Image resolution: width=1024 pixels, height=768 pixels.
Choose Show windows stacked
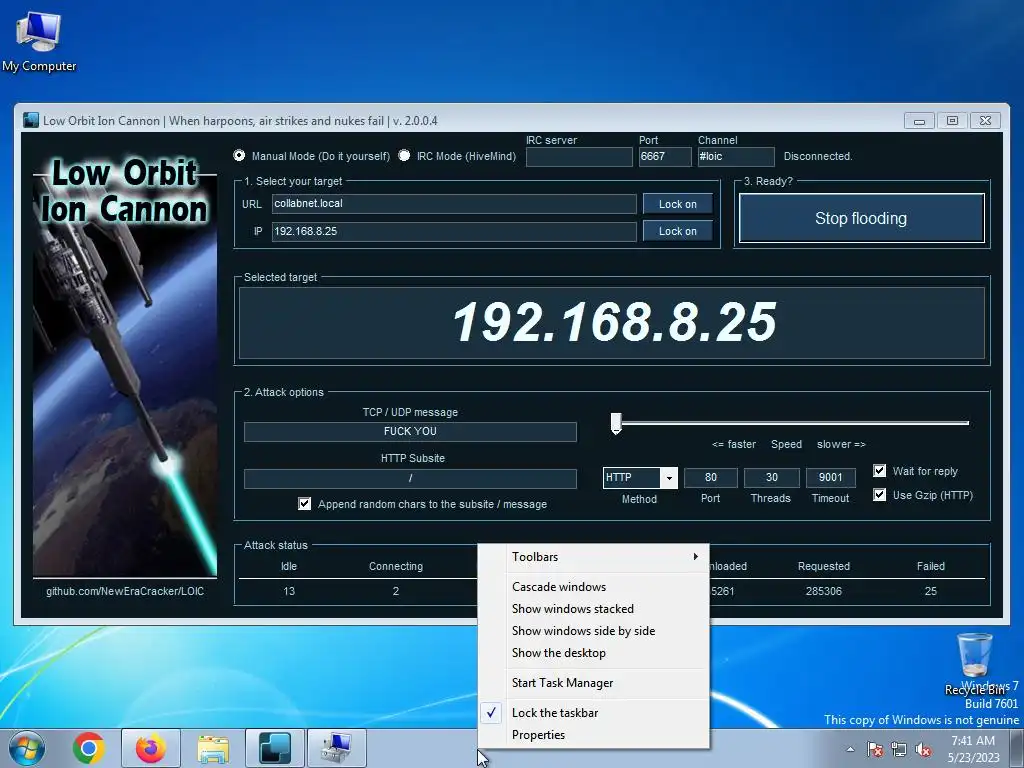[594, 609]
